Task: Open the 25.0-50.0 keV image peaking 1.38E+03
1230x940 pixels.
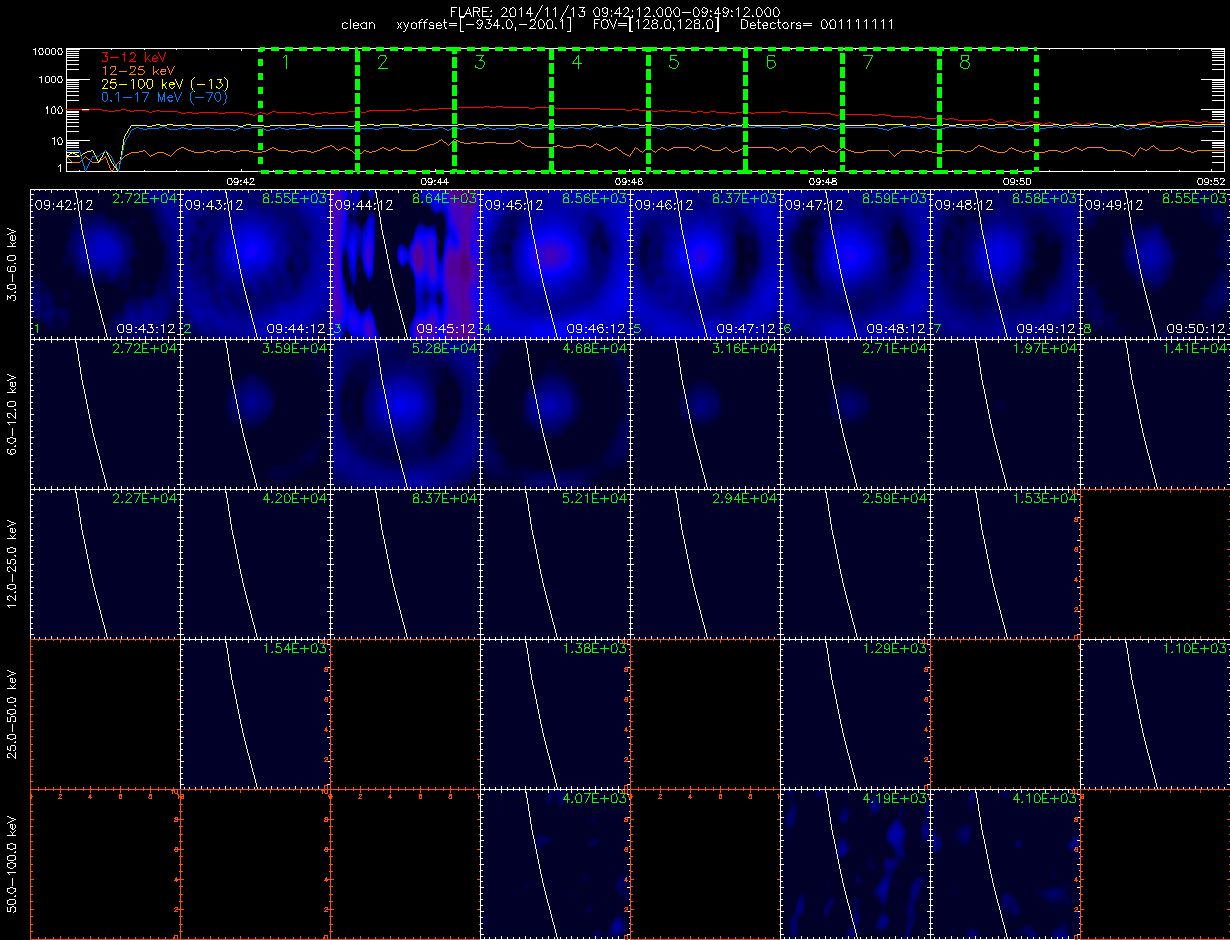Action: [x=555, y=713]
